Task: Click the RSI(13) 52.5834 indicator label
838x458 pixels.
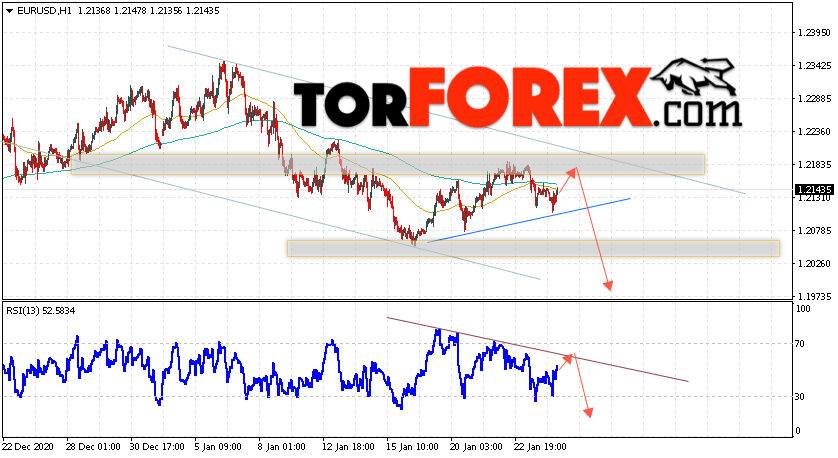Action: coord(40,310)
